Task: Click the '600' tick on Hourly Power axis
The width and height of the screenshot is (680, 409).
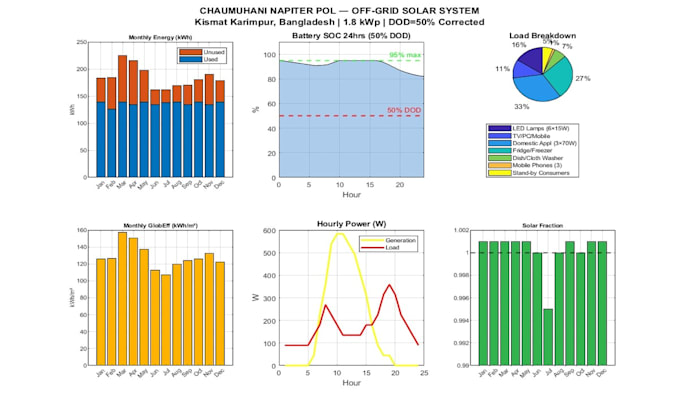Action: (269, 230)
